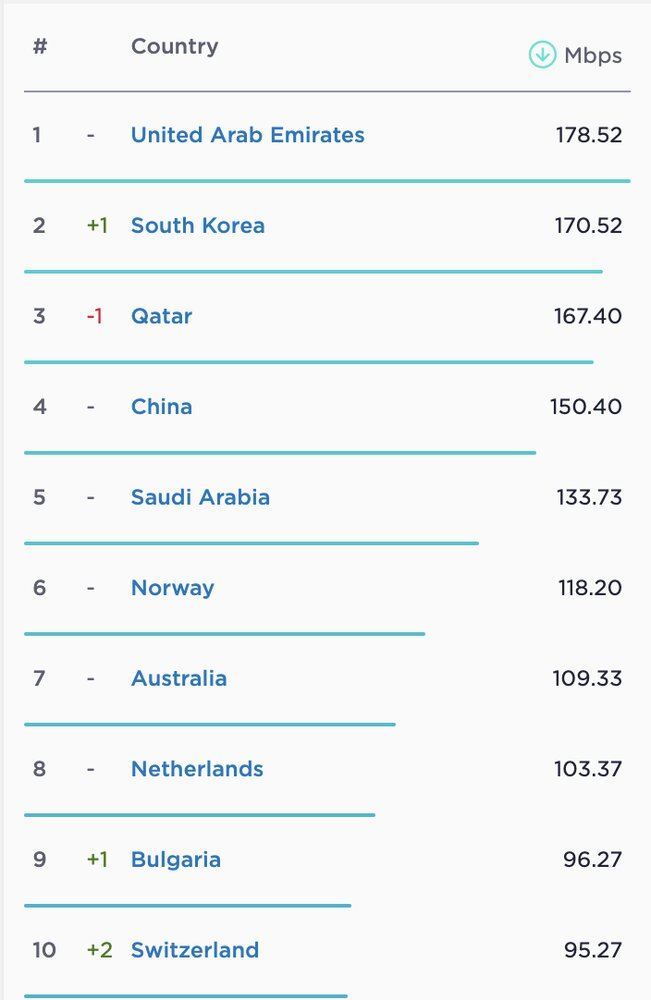Viewport: 651px width, 1000px height.
Task: Select the Australia link
Action: tap(178, 678)
